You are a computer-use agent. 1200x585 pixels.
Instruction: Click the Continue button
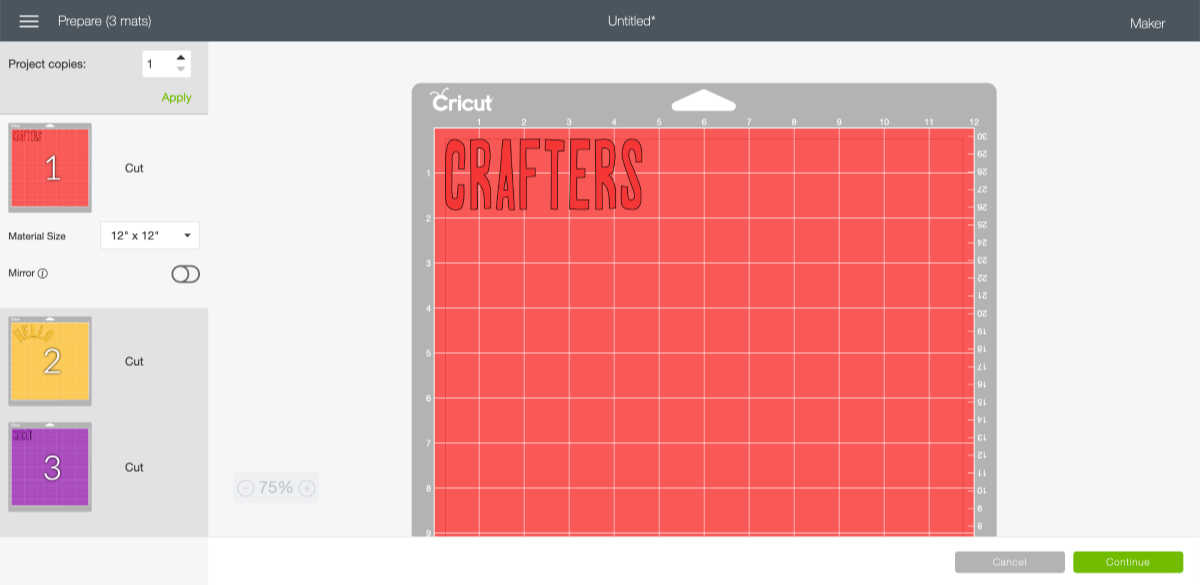pyautogui.click(x=1128, y=562)
